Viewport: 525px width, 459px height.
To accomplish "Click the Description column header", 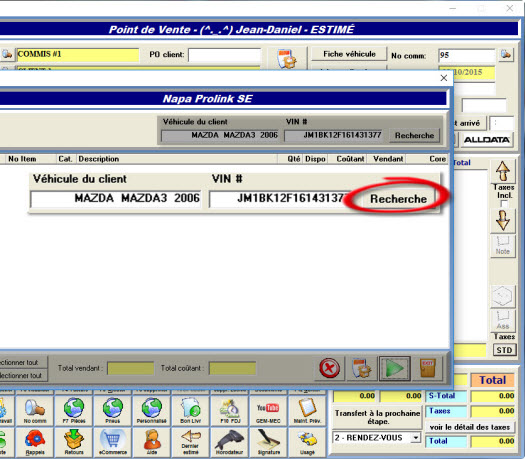I will point(177,159).
